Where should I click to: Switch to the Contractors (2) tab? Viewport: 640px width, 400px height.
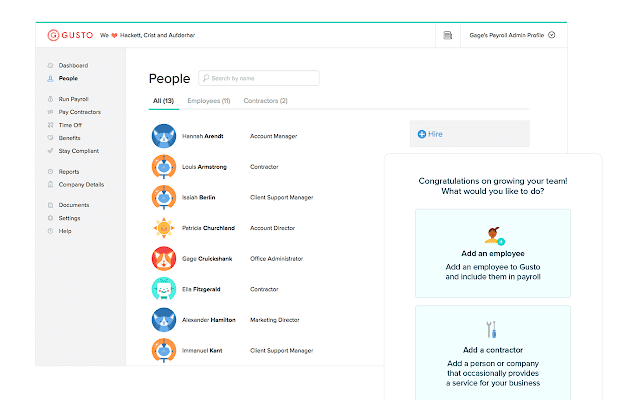click(265, 101)
